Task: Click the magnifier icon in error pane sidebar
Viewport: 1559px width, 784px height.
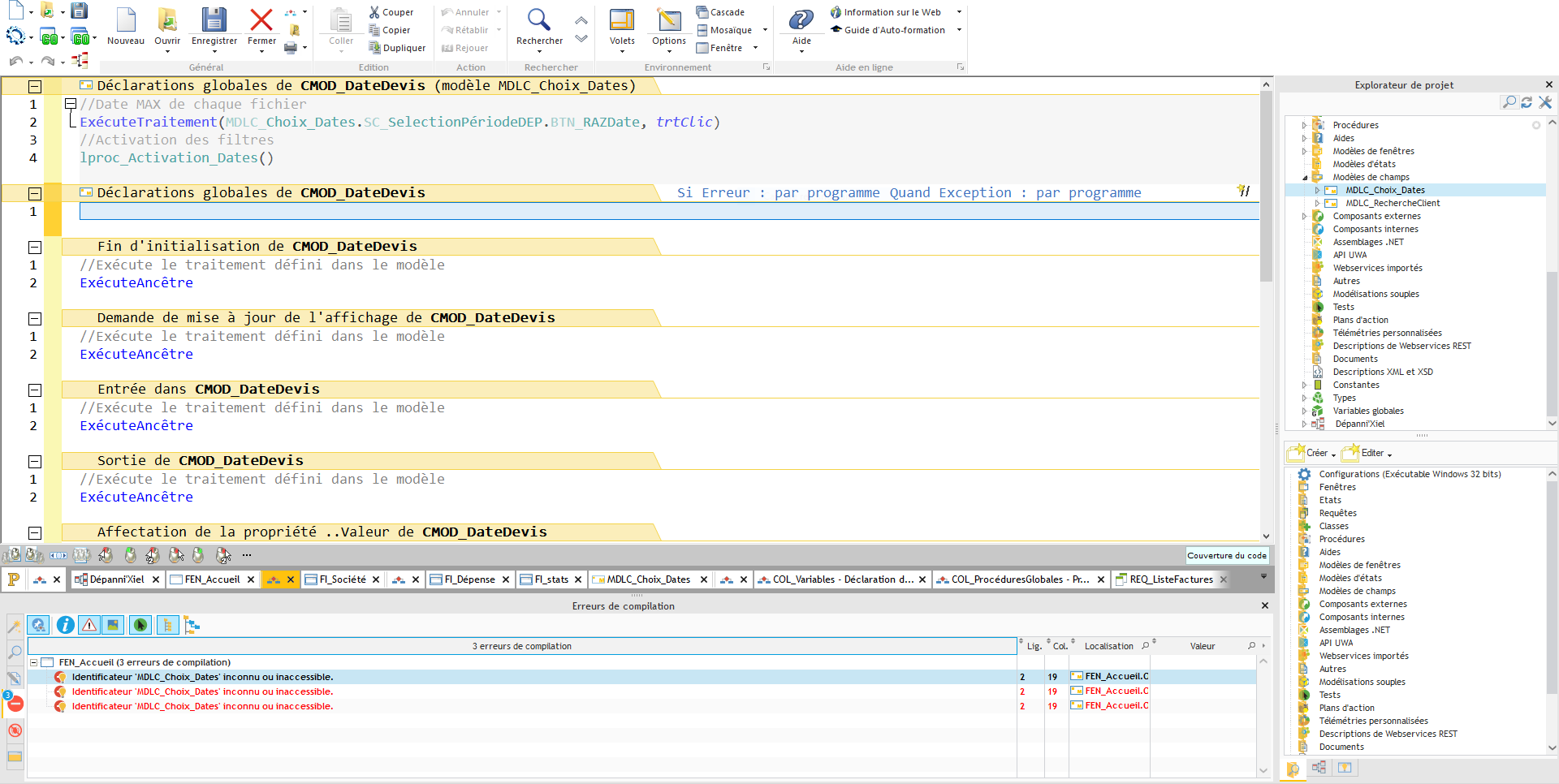Action: click(x=15, y=652)
